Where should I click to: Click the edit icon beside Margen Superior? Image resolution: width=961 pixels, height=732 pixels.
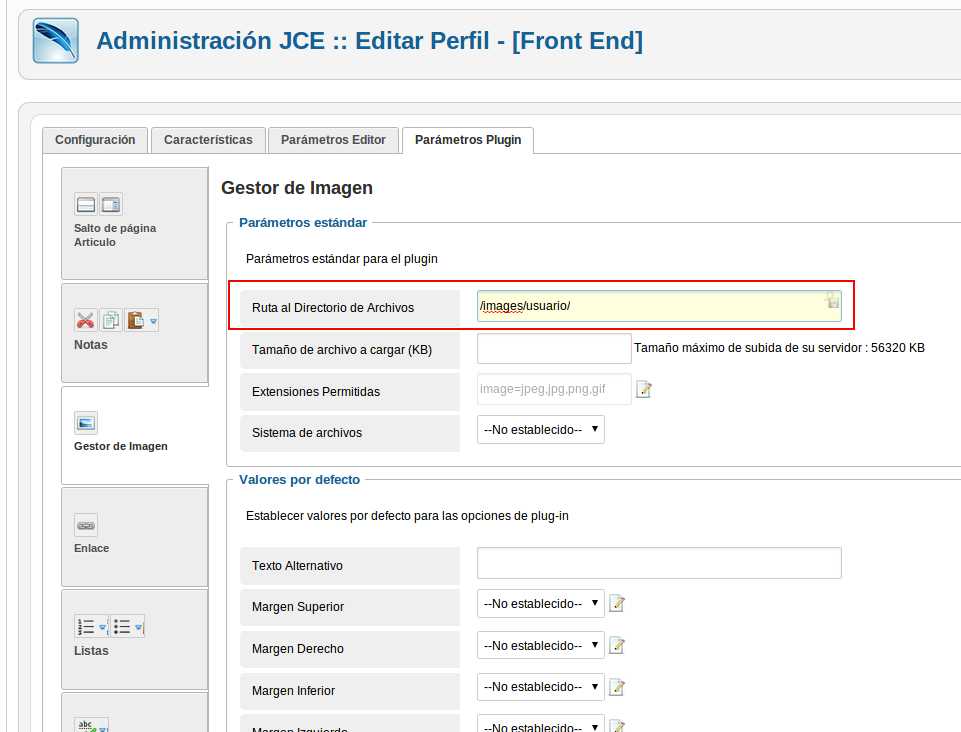(617, 604)
